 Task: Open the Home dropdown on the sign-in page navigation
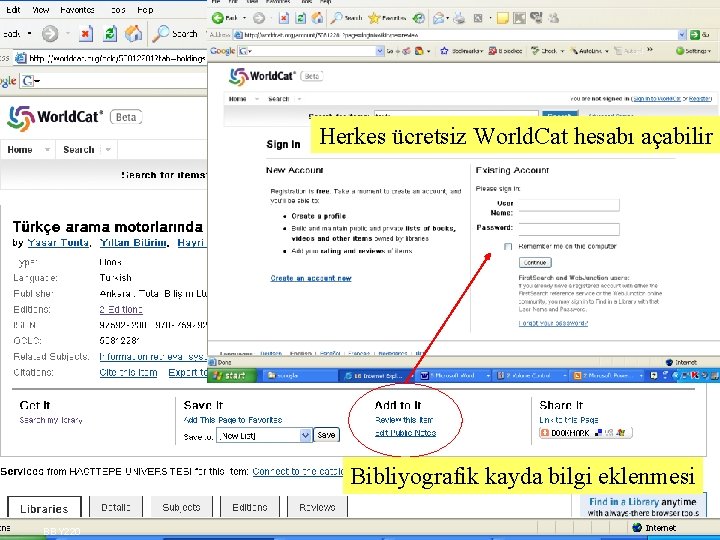257,99
